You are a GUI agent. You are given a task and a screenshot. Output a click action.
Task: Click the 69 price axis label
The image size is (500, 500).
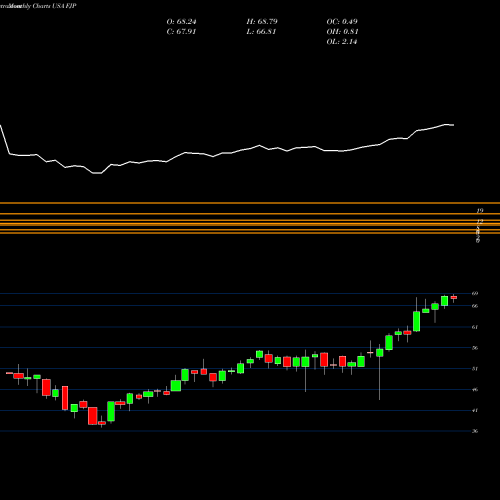click(475, 293)
